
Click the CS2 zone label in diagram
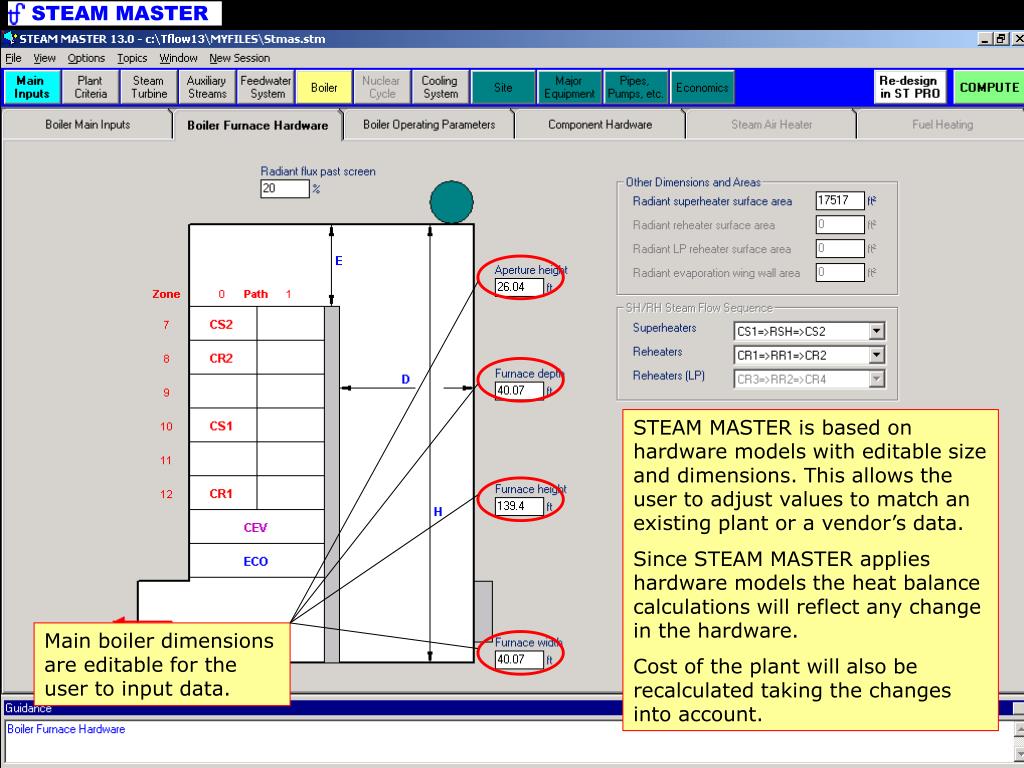pyautogui.click(x=221, y=325)
